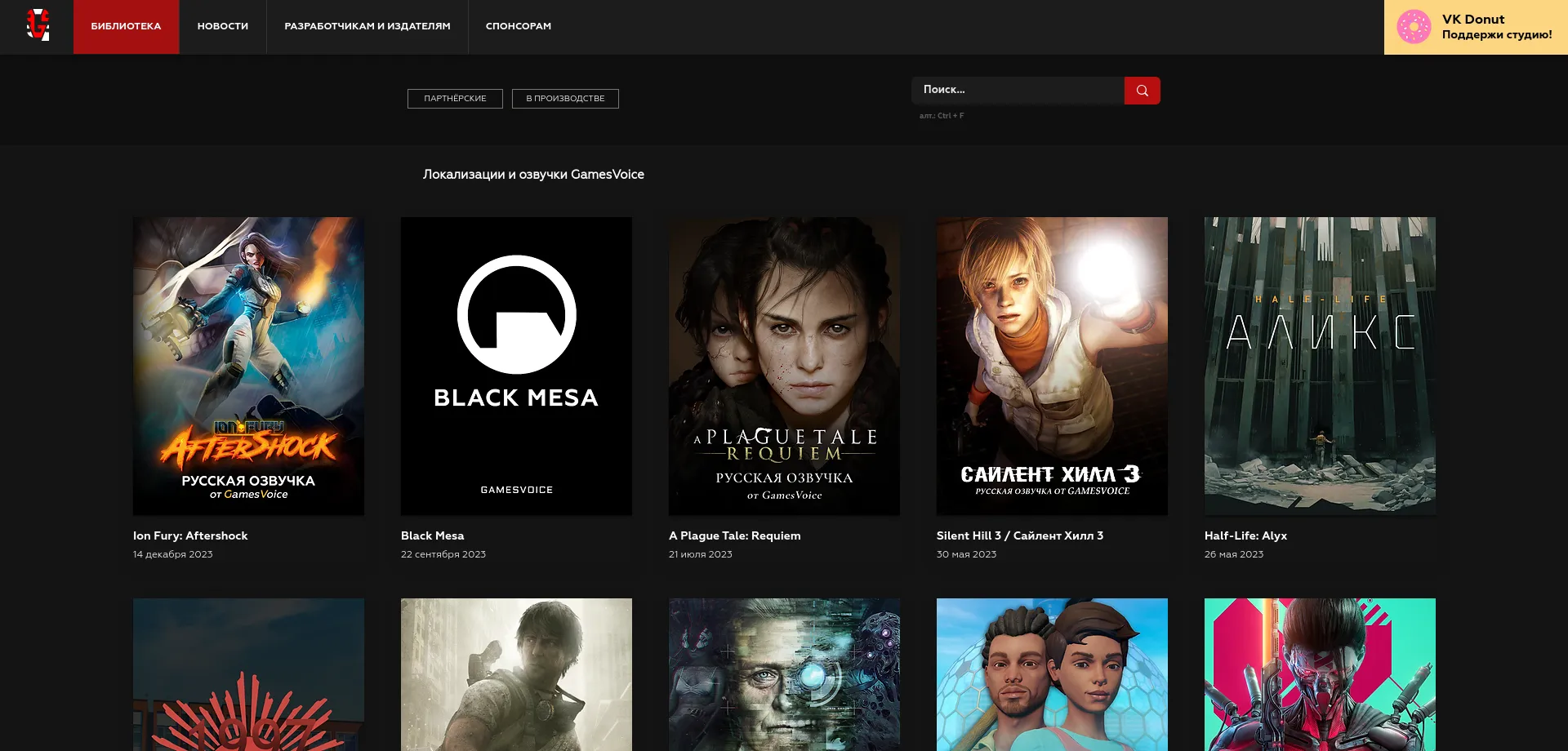Viewport: 1568px width, 751px height.
Task: Click Silent Hill 3 / Сайлент Хилл 3 title
Action: pos(1020,536)
